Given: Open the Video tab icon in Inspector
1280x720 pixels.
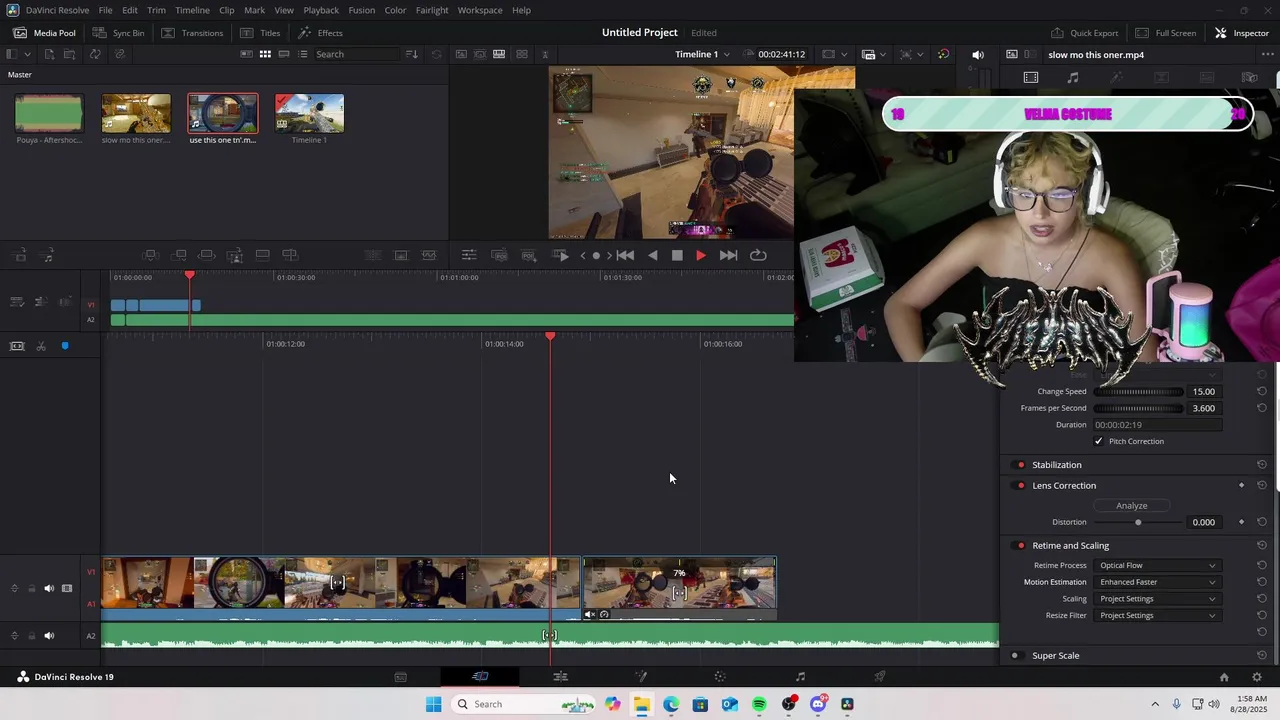Looking at the screenshot, I should [1031, 77].
